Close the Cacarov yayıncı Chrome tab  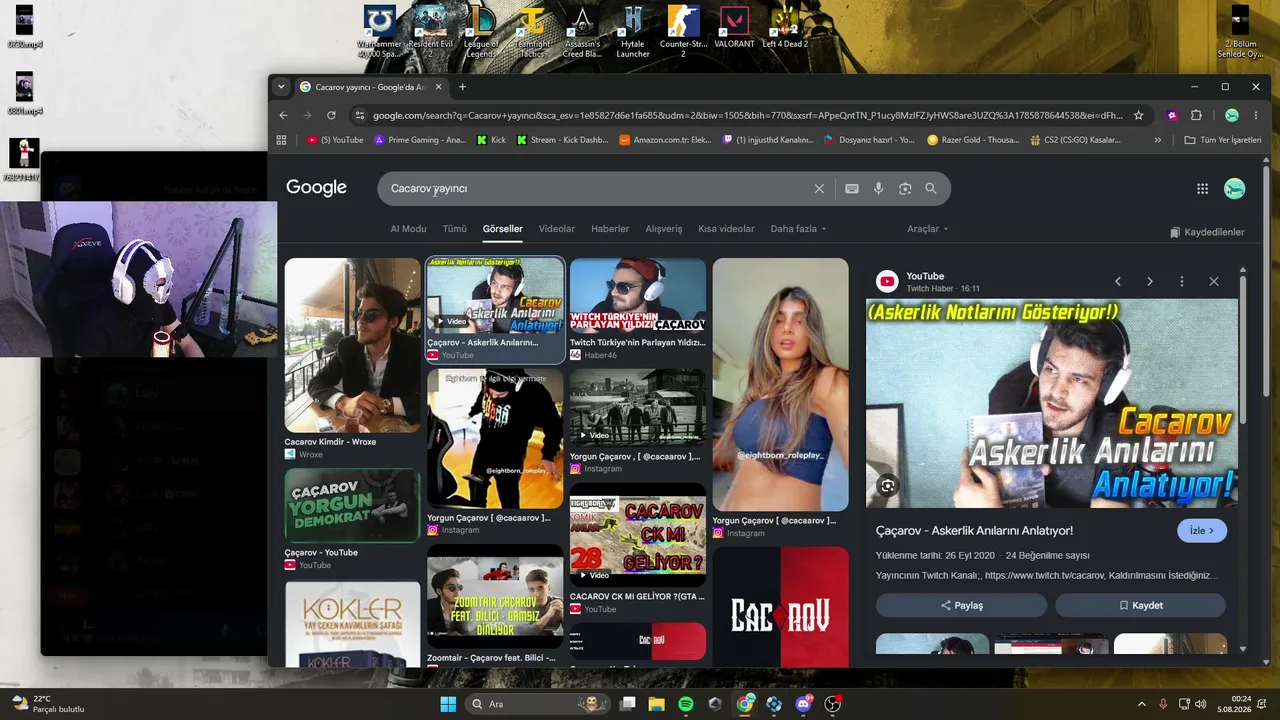(439, 87)
